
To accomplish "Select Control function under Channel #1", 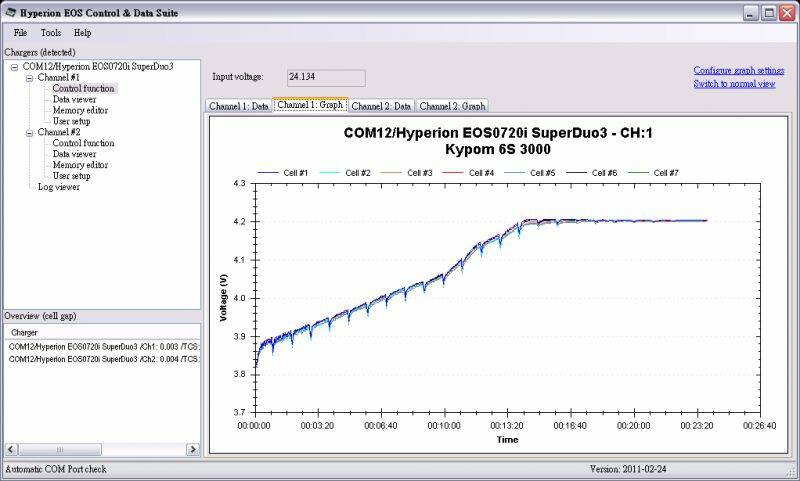I will pos(84,88).
